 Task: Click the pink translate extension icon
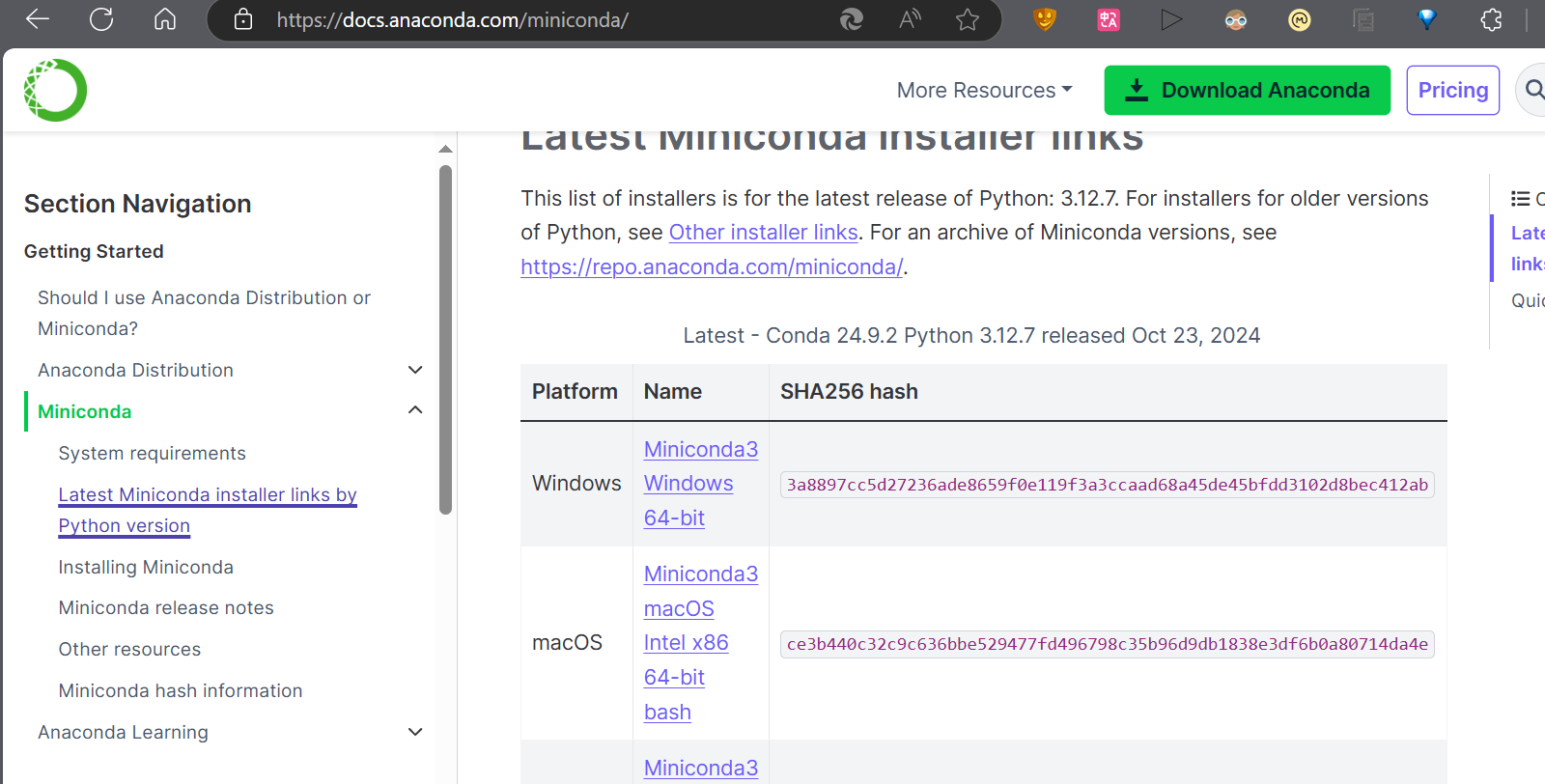click(x=1109, y=19)
